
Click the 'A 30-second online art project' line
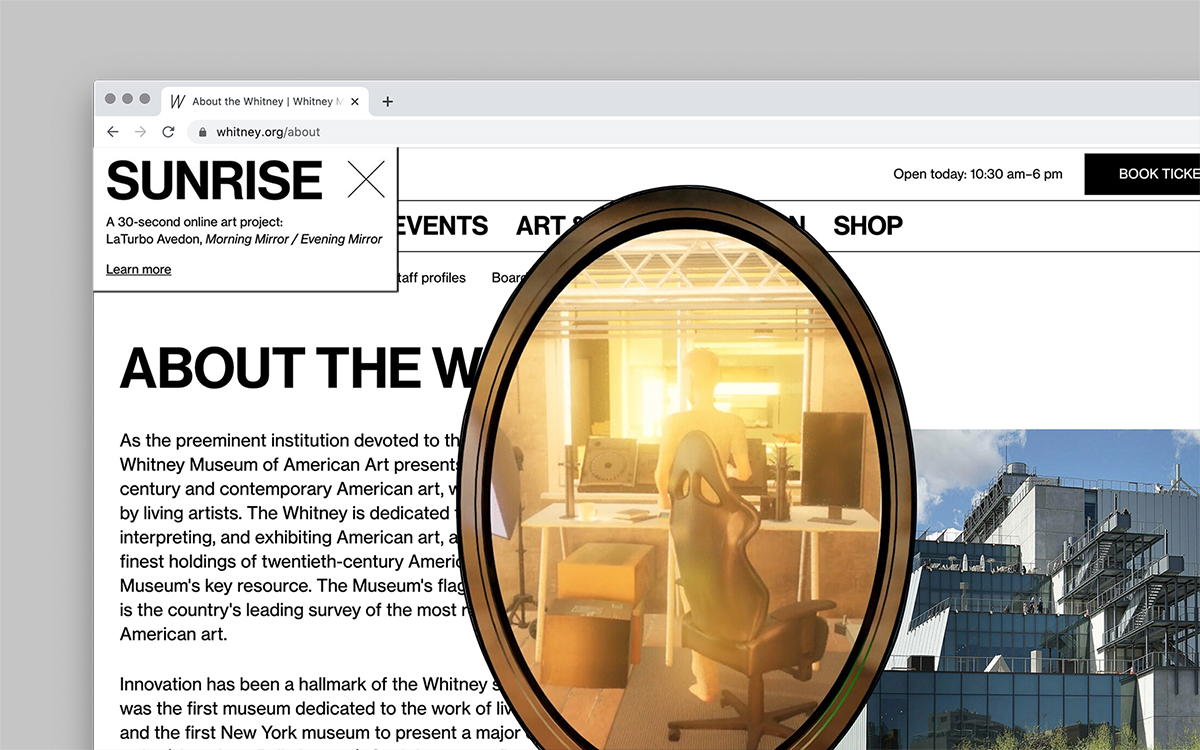(195, 221)
